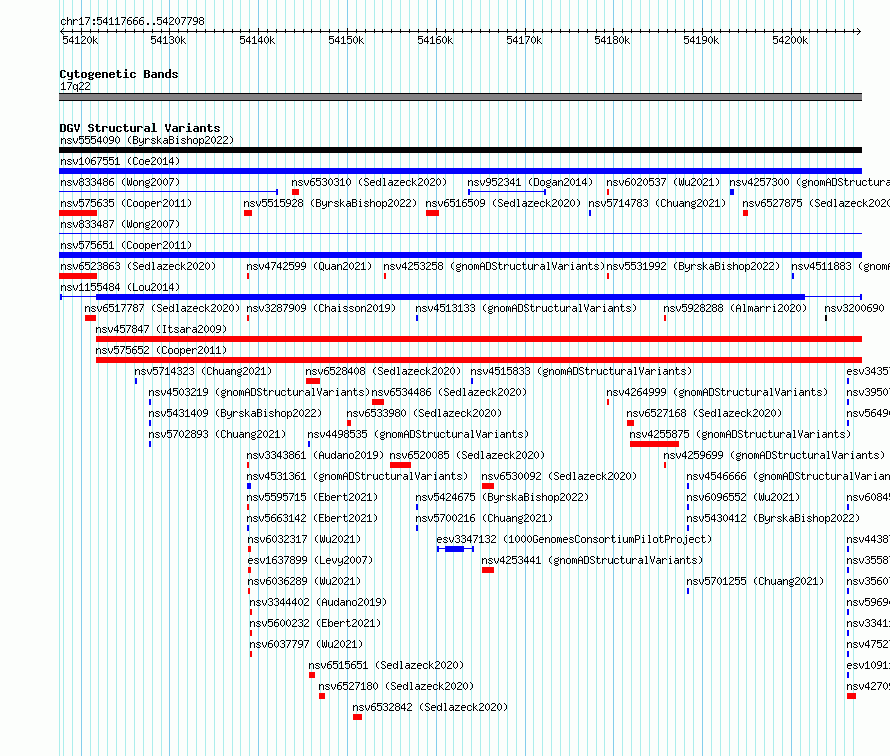Click nsv4503219 (gnomADStructuralVariants) label
The height and width of the screenshot is (756, 890).
[x=259, y=392]
